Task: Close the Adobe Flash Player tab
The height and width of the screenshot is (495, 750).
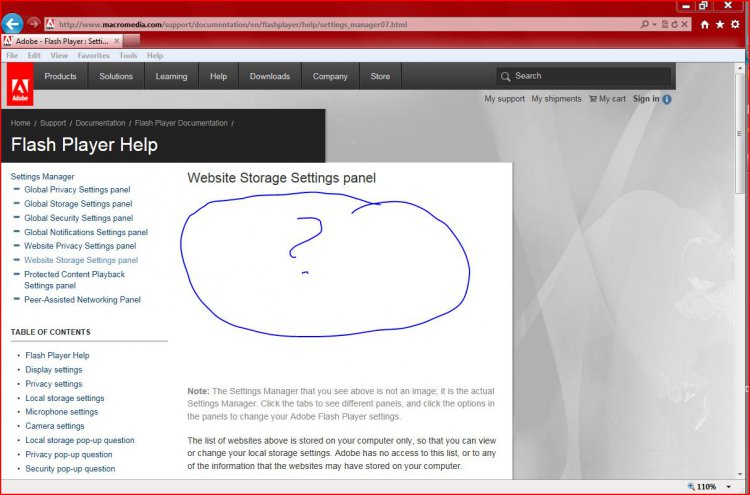Action: pyautogui.click(x=117, y=41)
